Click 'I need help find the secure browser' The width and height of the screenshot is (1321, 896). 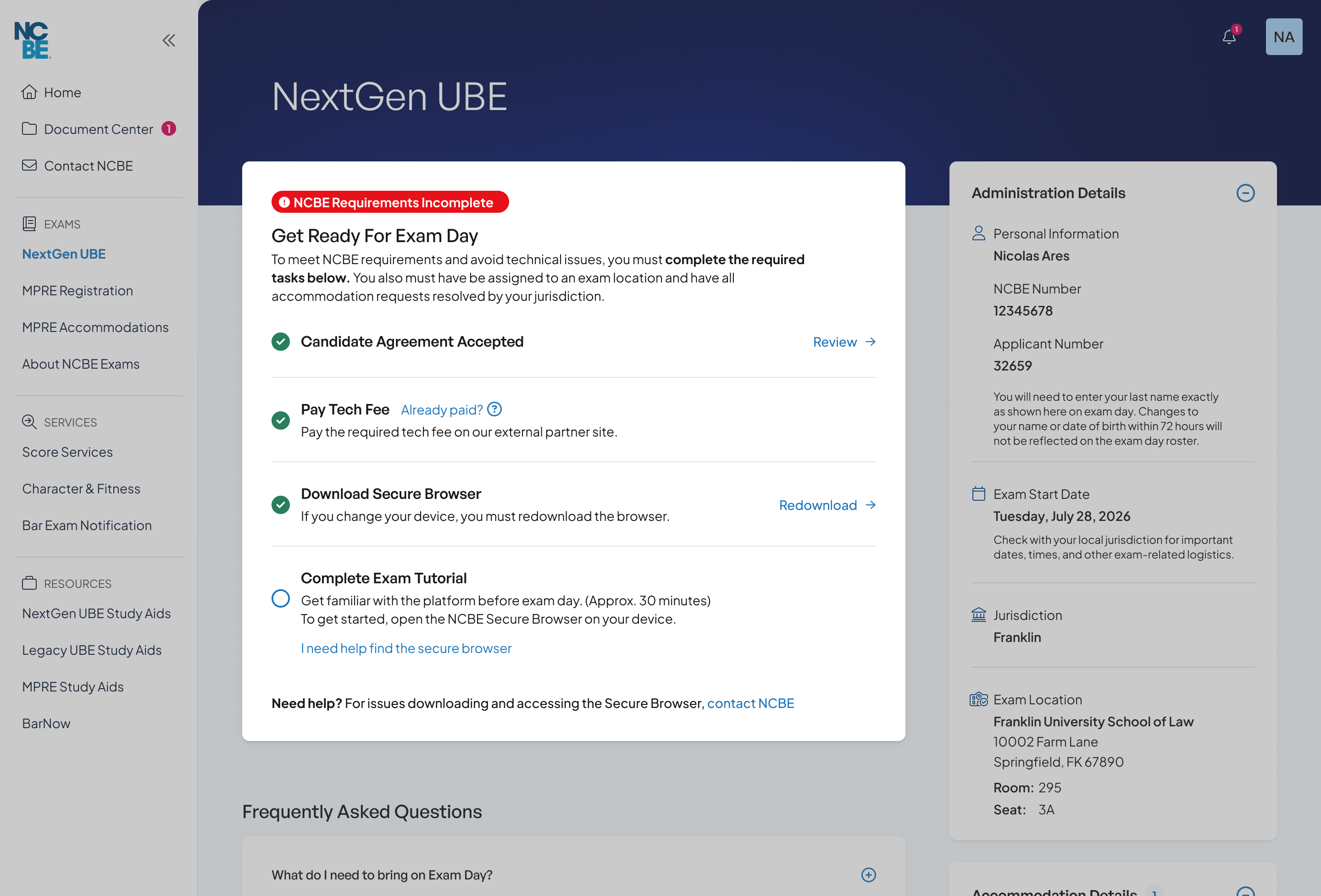406,648
